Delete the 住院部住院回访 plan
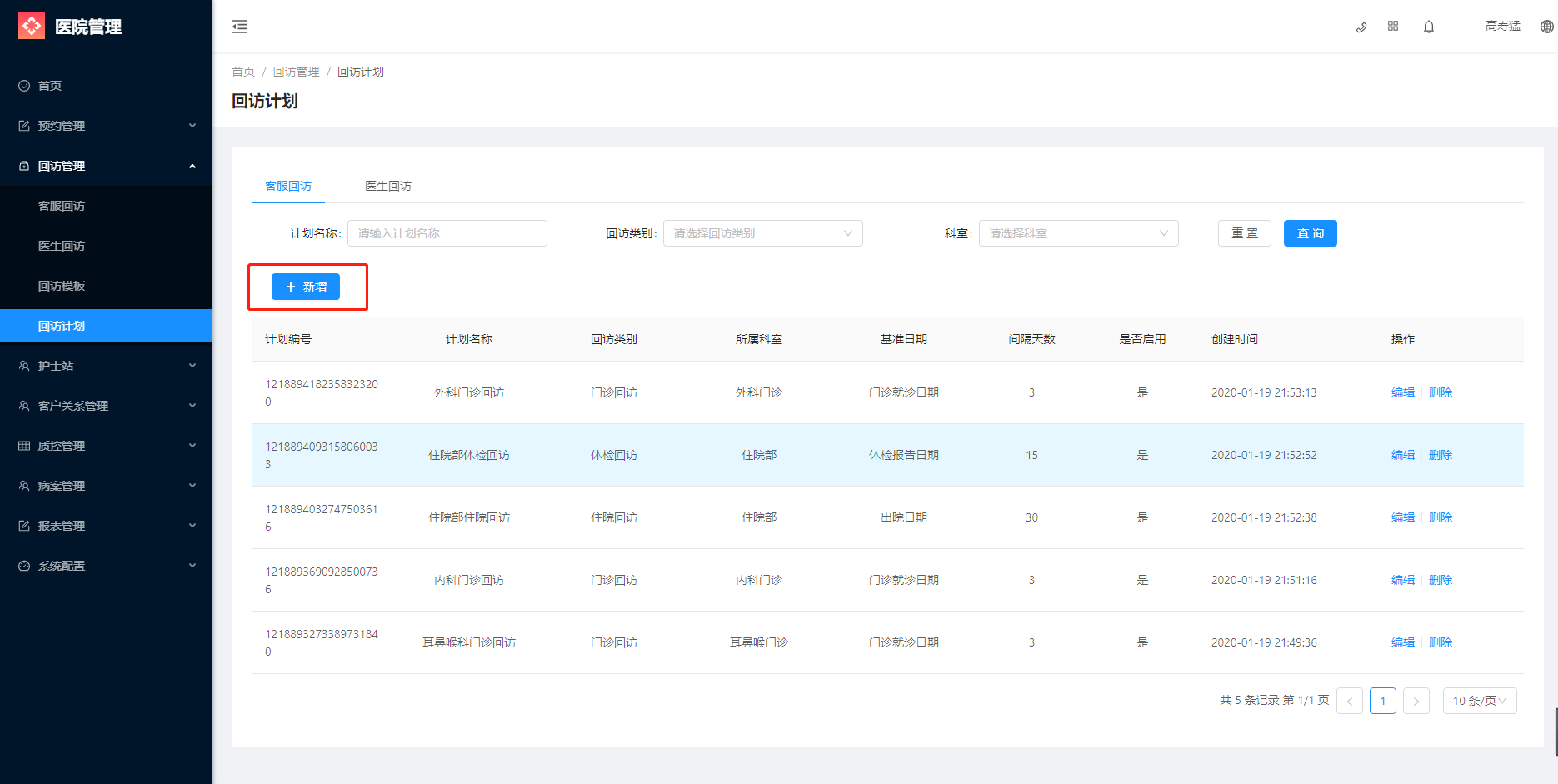 tap(1441, 517)
